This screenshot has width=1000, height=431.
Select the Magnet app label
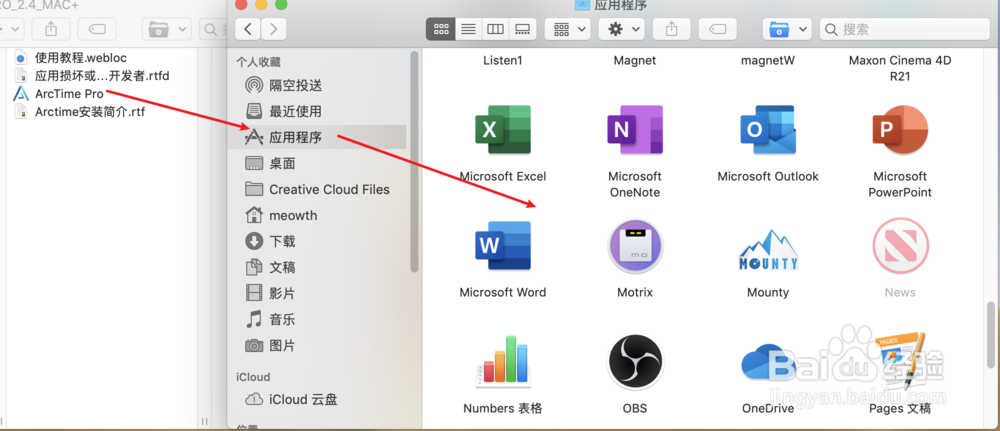coord(635,61)
